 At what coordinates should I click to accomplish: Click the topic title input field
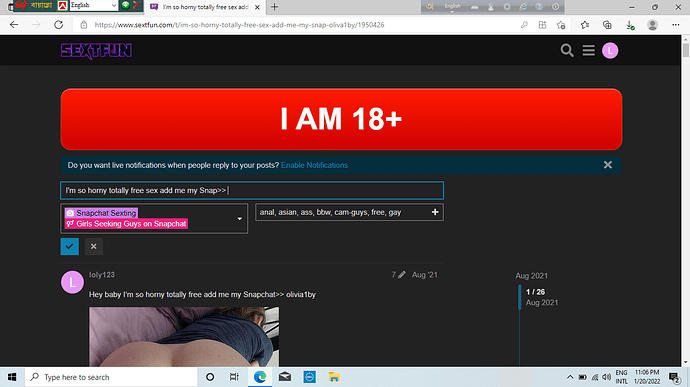(x=252, y=191)
